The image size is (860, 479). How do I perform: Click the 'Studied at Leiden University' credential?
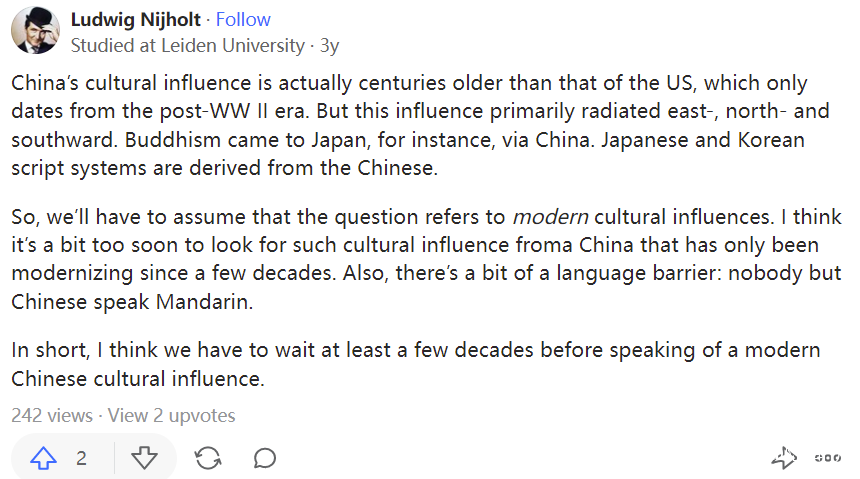tap(188, 45)
